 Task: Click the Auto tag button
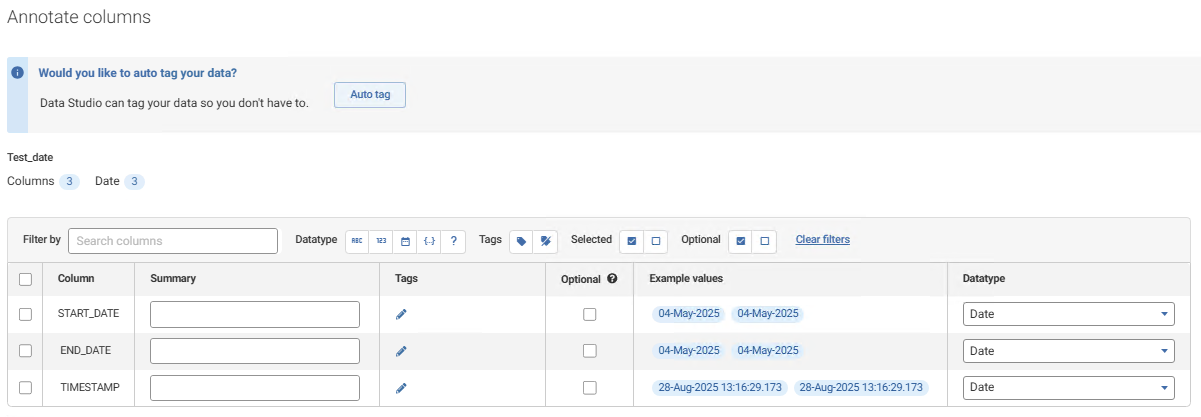(370, 95)
